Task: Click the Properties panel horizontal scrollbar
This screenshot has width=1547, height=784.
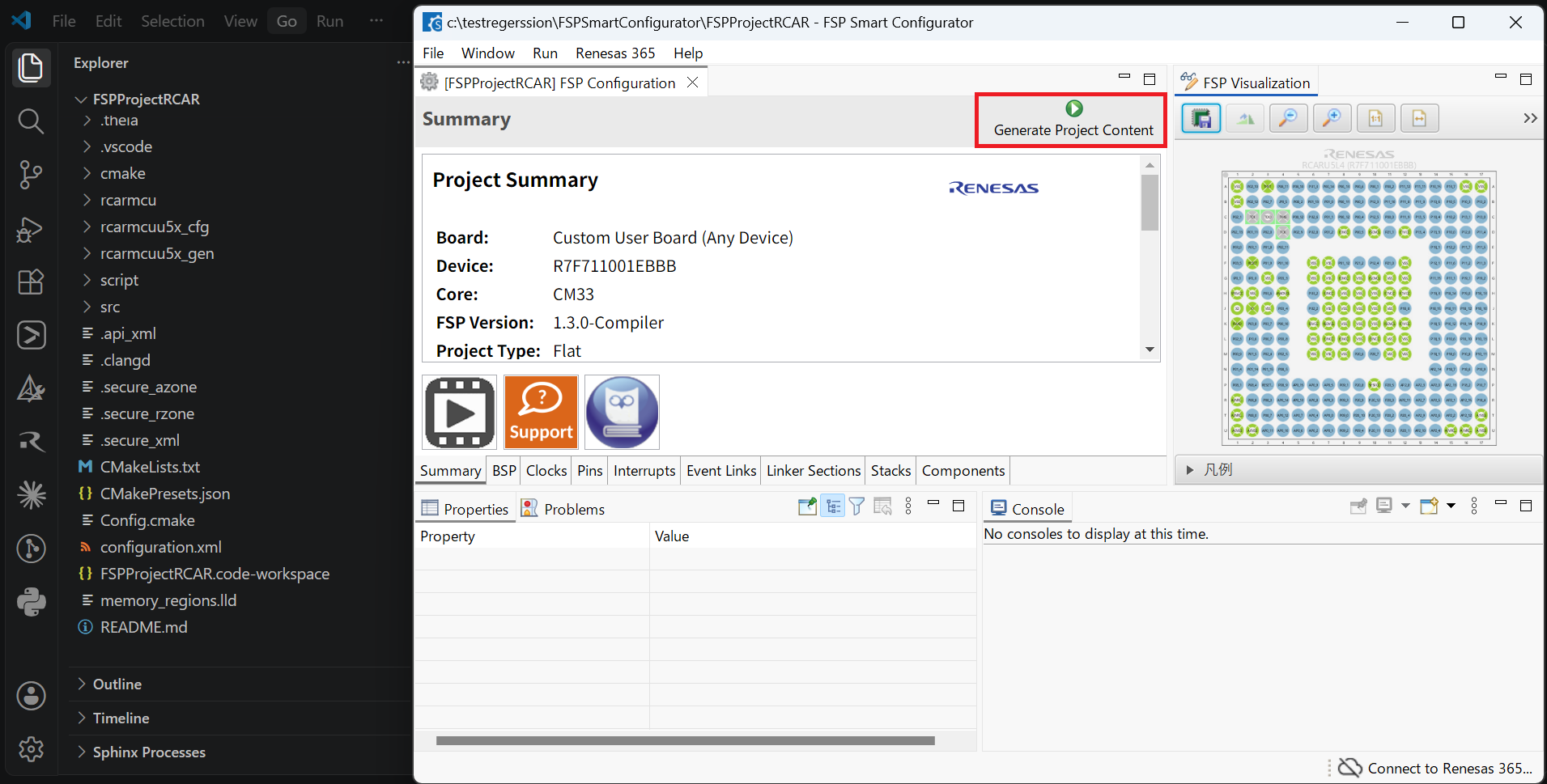Action: [686, 740]
